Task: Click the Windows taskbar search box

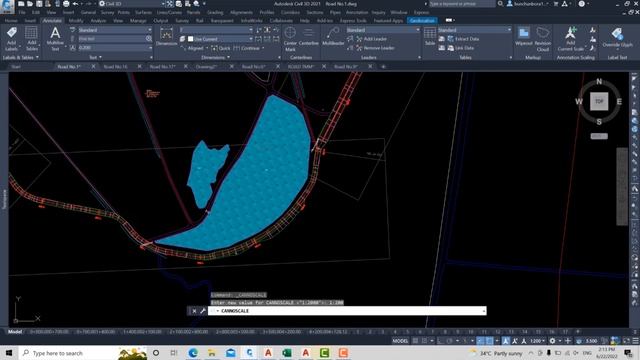Action: (x=84, y=353)
